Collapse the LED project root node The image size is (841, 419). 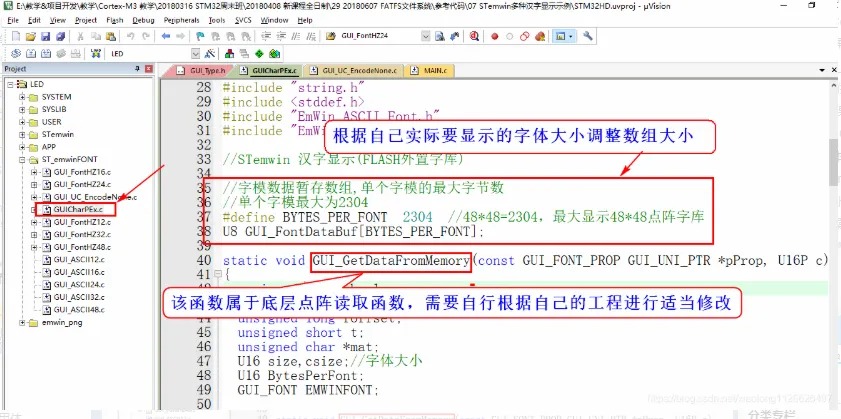click(10, 84)
